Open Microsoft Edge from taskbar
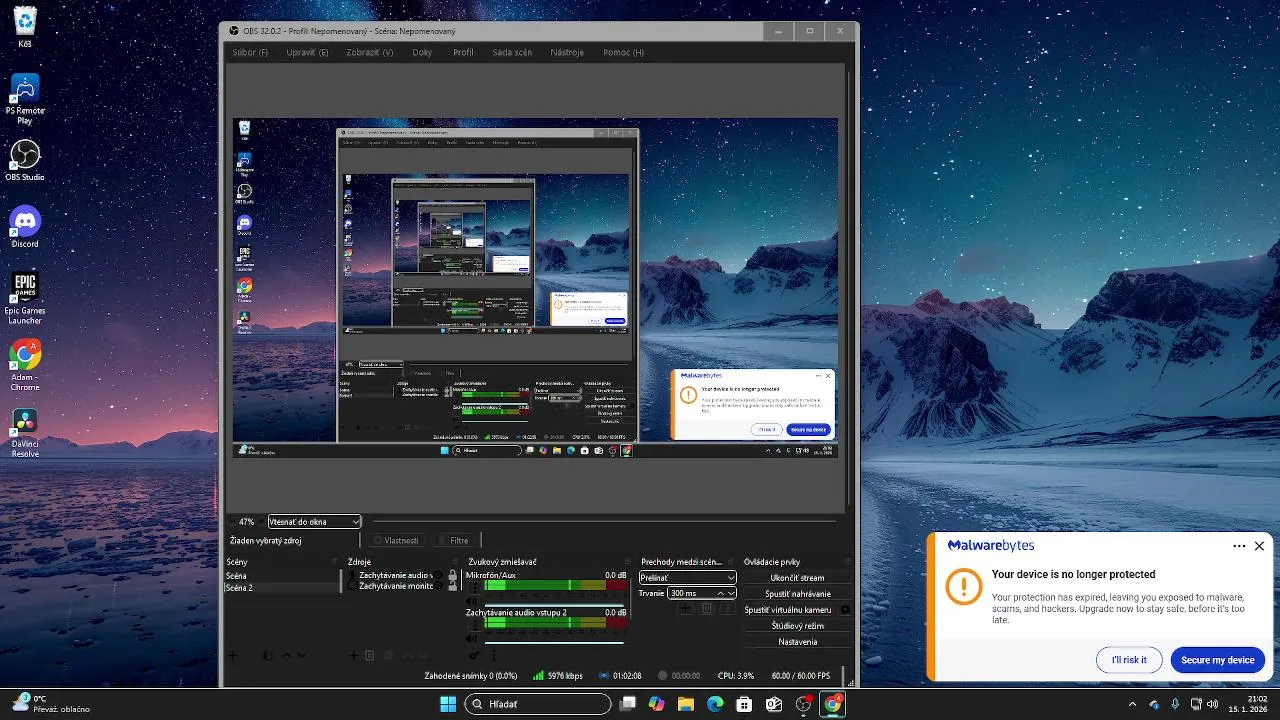This screenshot has width=1280, height=720. coord(715,704)
